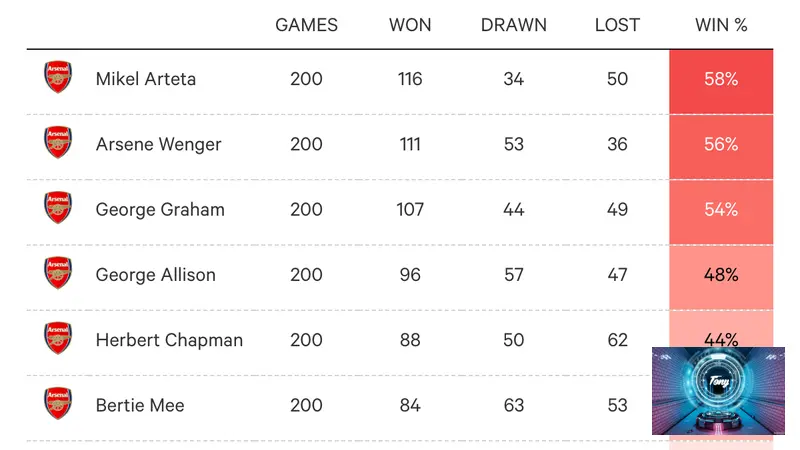Viewport: 800px width, 450px height.
Task: Click the 58% win percentage cell
Action: pyautogui.click(x=721, y=82)
